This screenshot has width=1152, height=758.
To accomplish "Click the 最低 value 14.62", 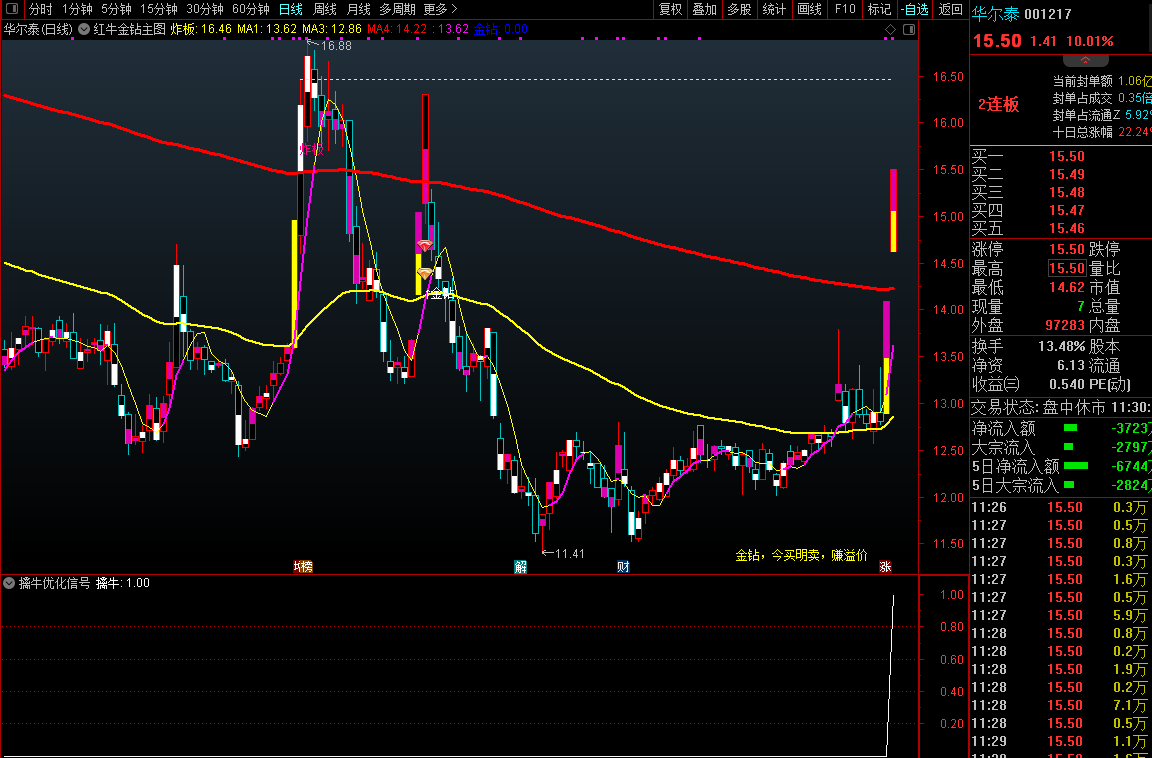I will click(1067, 287).
